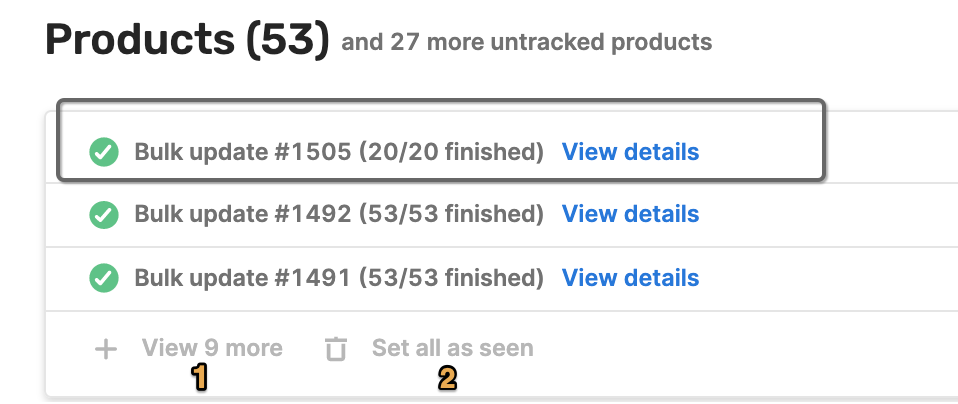
Task: Click the orange annotation number 1
Action: click(200, 377)
